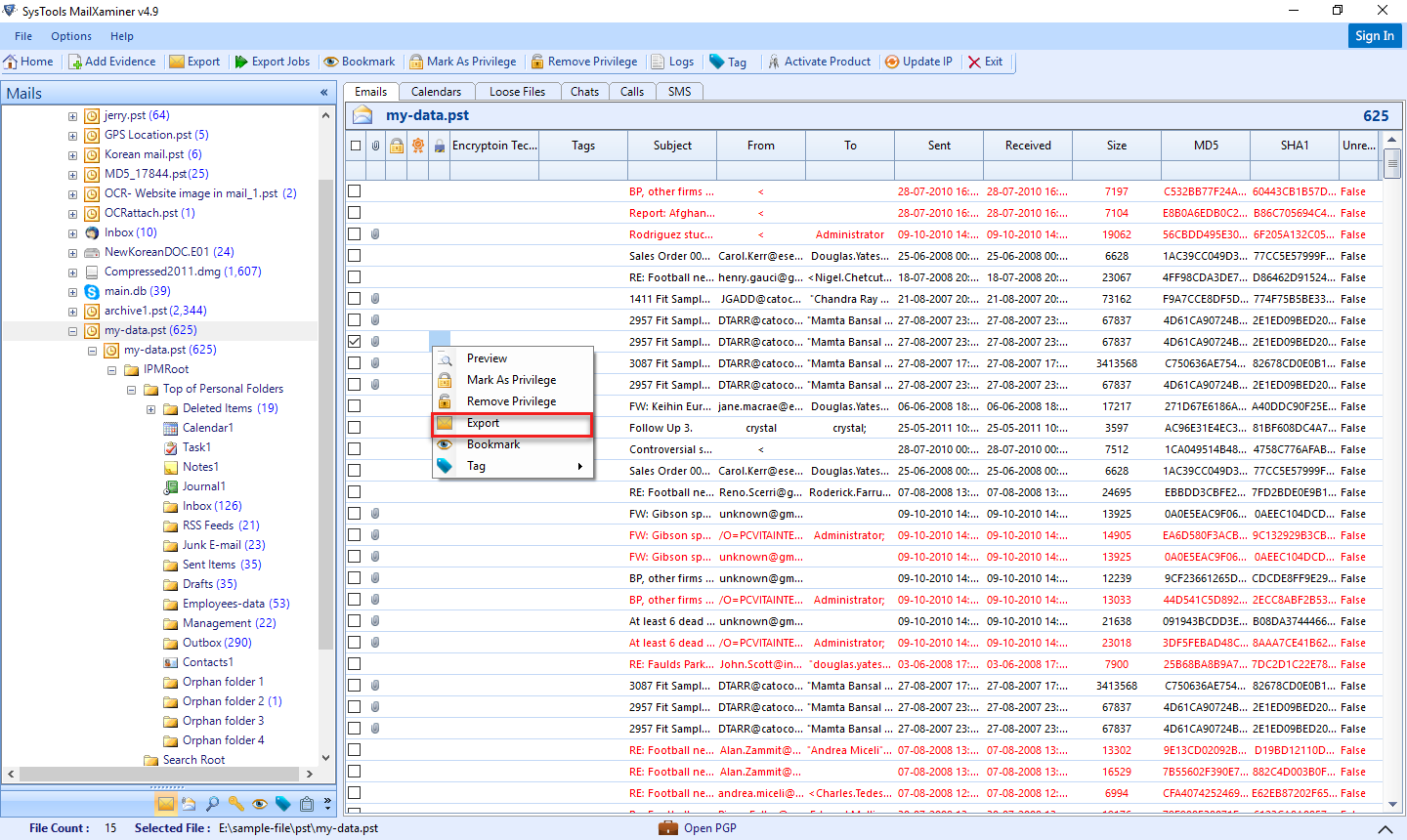The width and height of the screenshot is (1407, 840).
Task: Select the Mail view envelope icon in bottom bar
Action: pyautogui.click(x=165, y=804)
